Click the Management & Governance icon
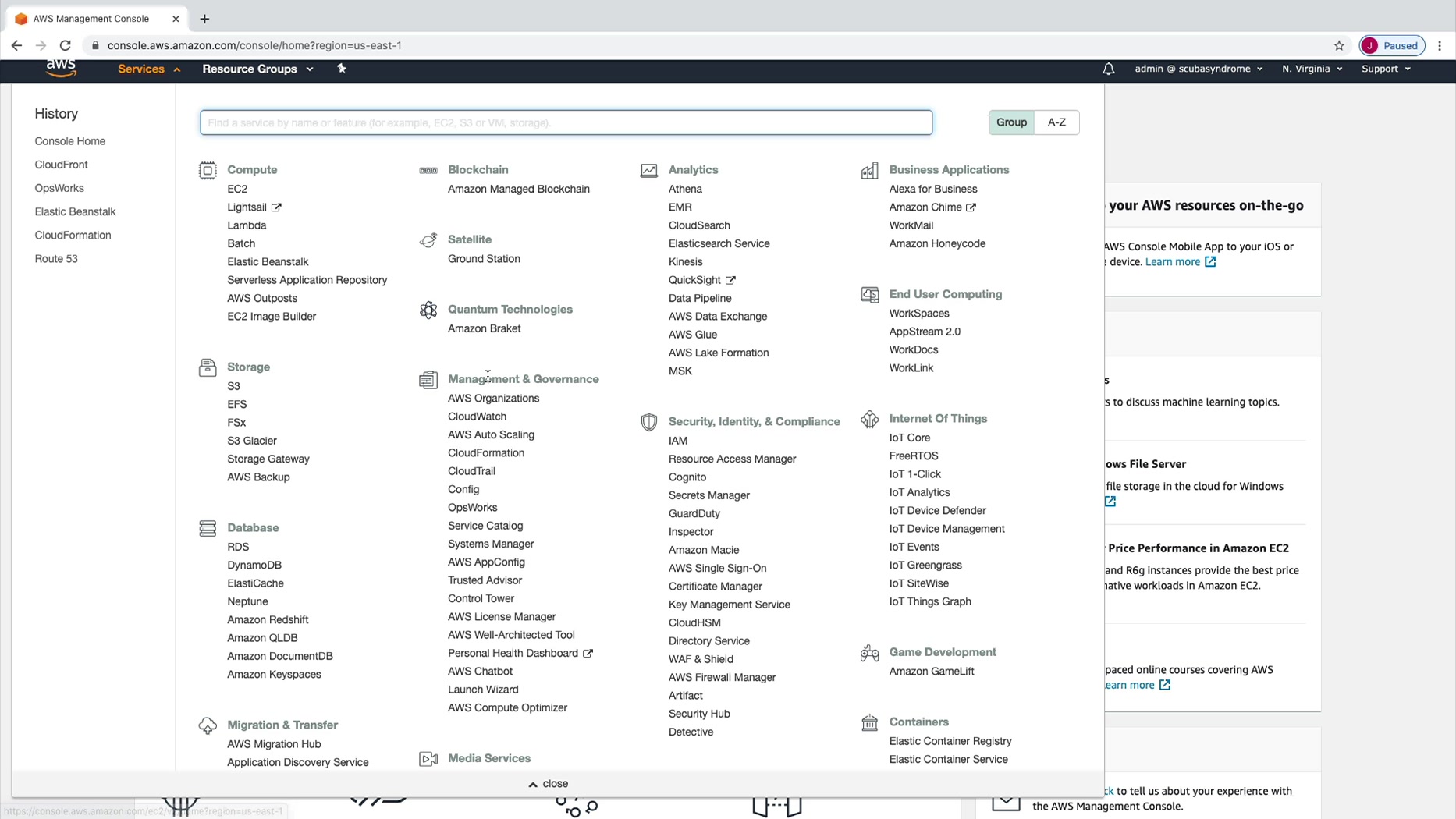Viewport: 1456px width, 819px height. coord(428,379)
